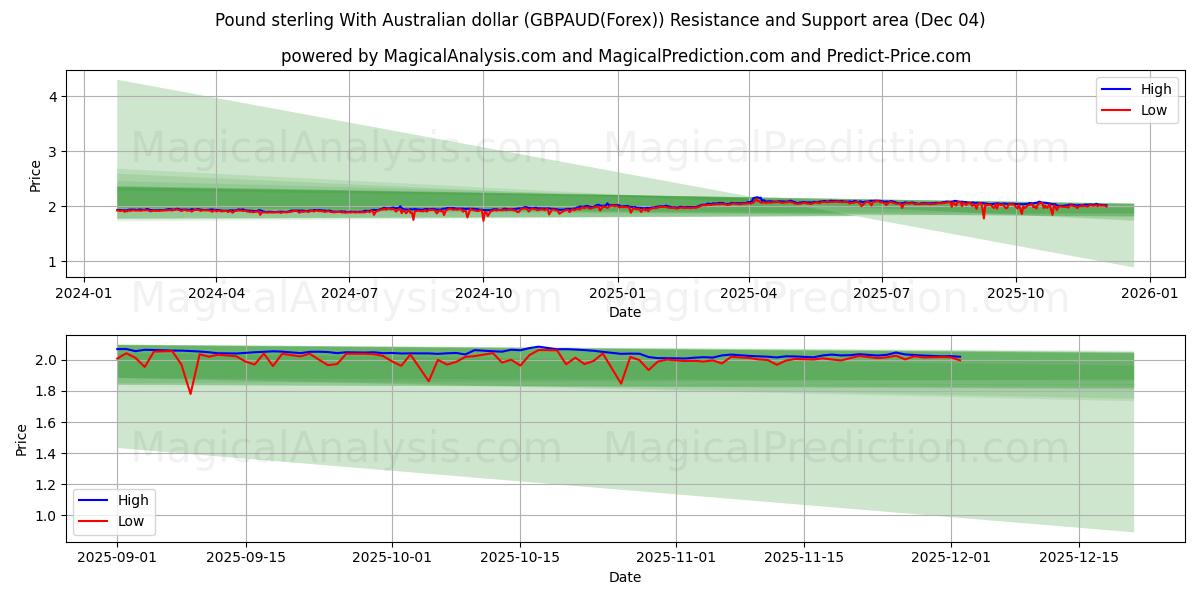This screenshot has height=600, width=1200.
Task: Click the blue High line sample in top legend
Action: (1117, 89)
